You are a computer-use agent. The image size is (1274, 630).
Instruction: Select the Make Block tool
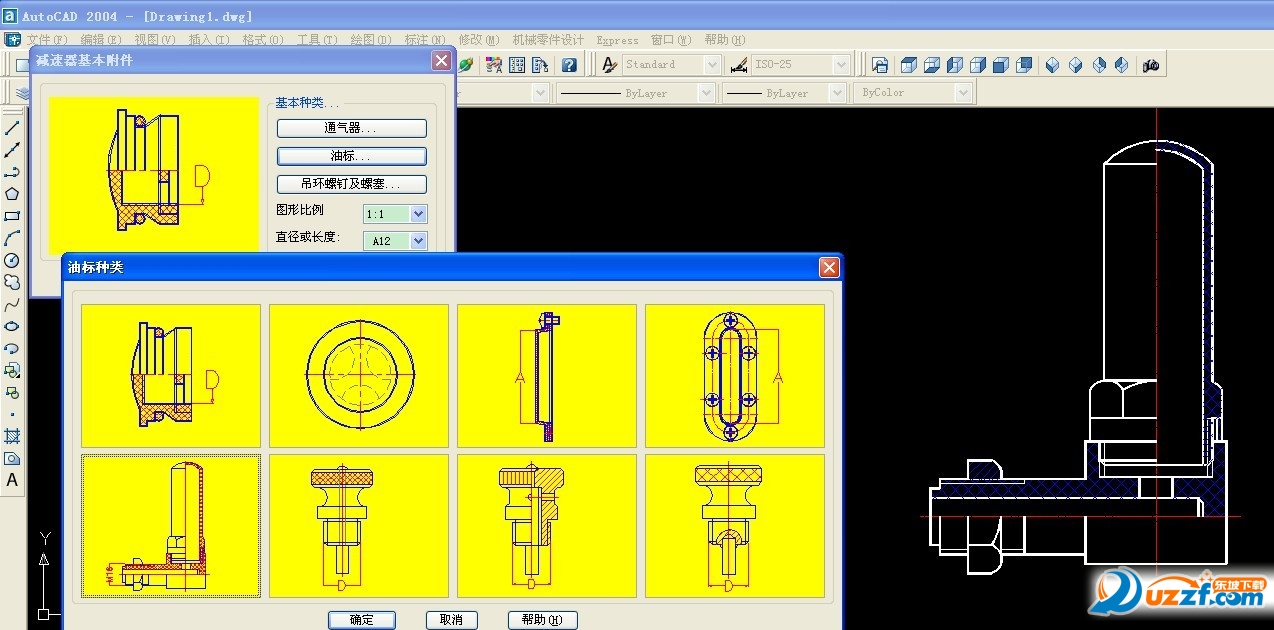(12, 392)
